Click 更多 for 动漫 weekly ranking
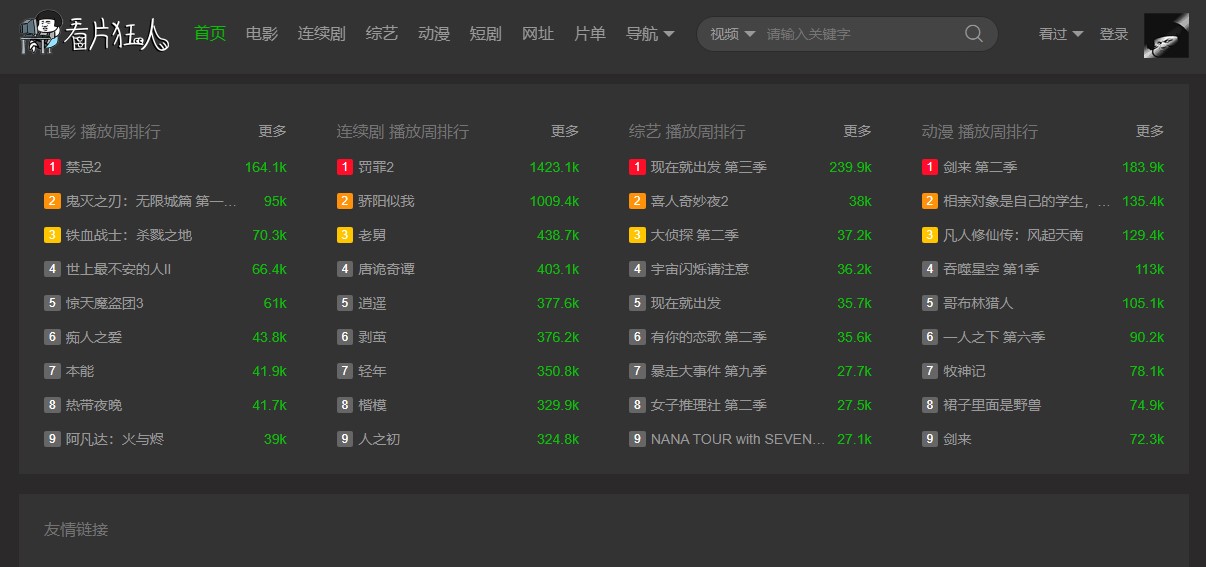Screen dimensions: 1206x567 (x=1150, y=131)
